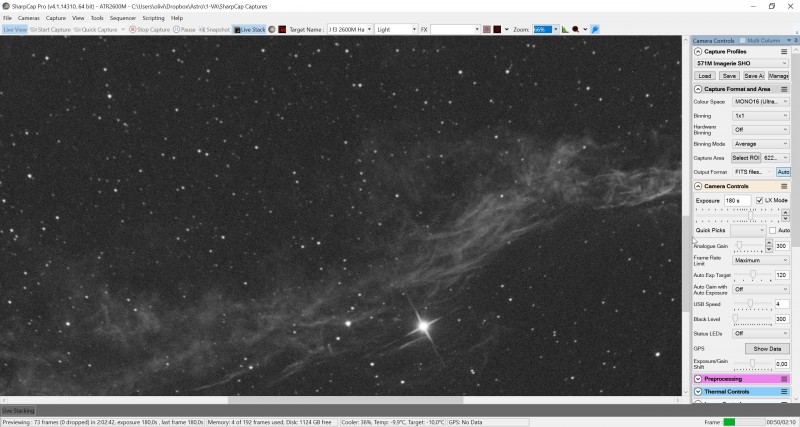The width and height of the screenshot is (800, 427).
Task: Expand the Preprocessing section
Action: (698, 379)
